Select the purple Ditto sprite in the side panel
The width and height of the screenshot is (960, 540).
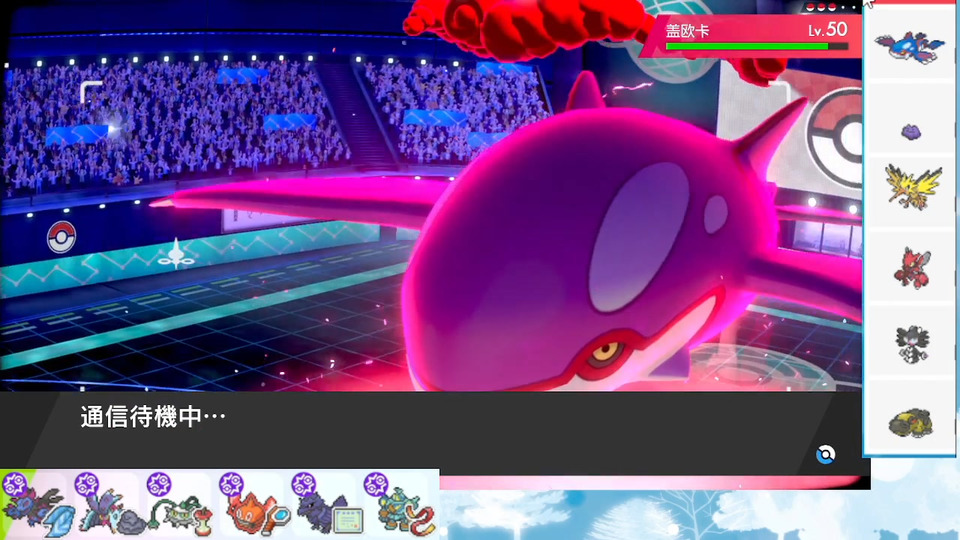(x=912, y=131)
